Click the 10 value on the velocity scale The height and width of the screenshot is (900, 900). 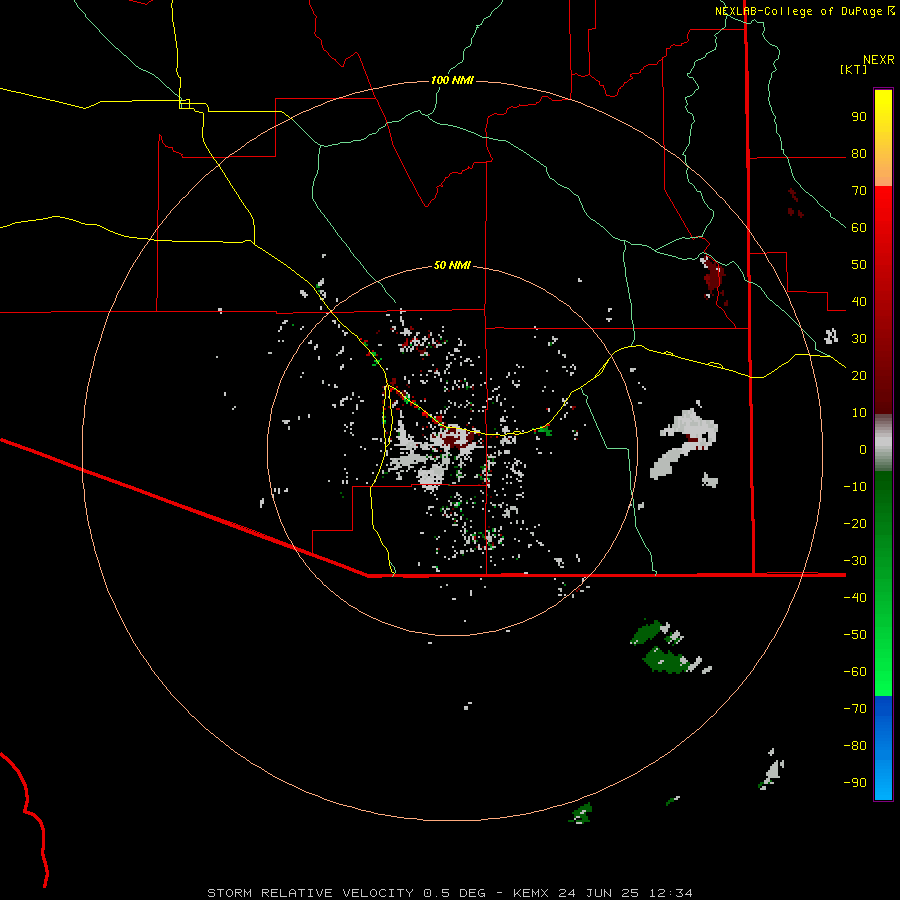coord(859,413)
